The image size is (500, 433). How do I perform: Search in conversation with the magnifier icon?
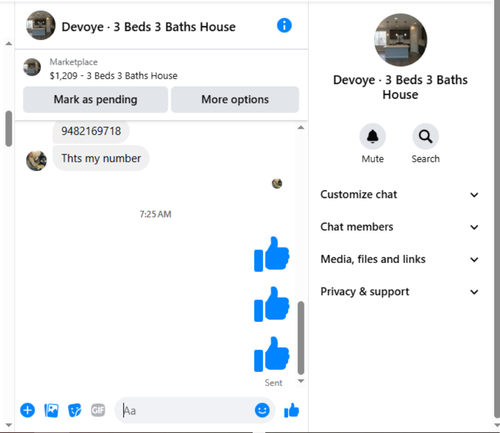[x=425, y=136]
